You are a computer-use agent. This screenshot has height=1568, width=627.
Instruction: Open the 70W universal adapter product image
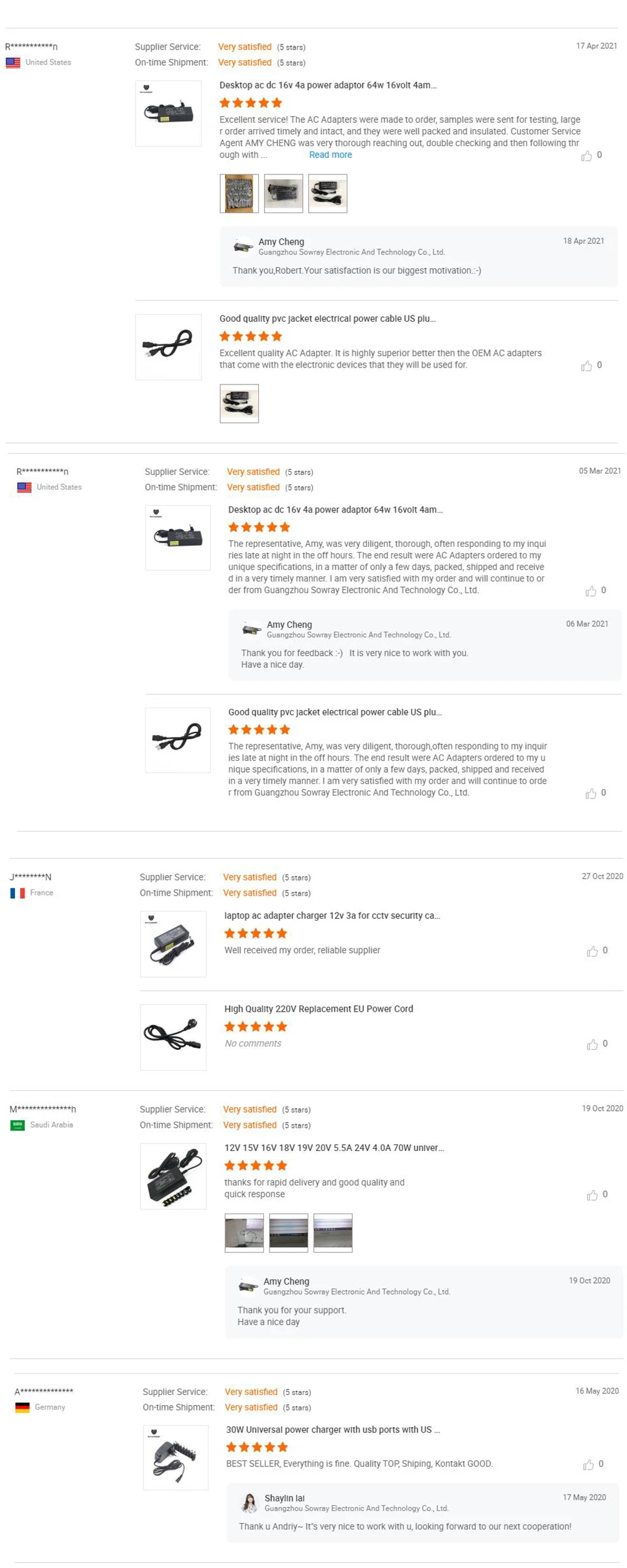173,1176
